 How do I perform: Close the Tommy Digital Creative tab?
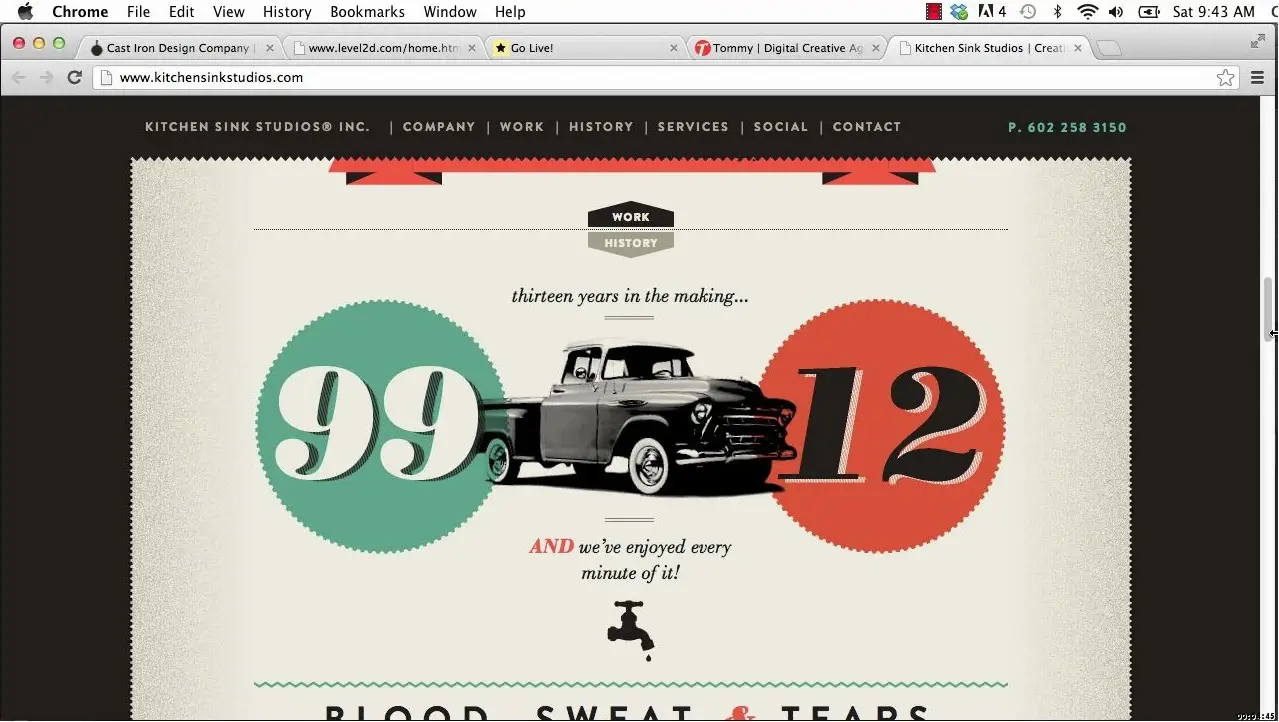876,48
